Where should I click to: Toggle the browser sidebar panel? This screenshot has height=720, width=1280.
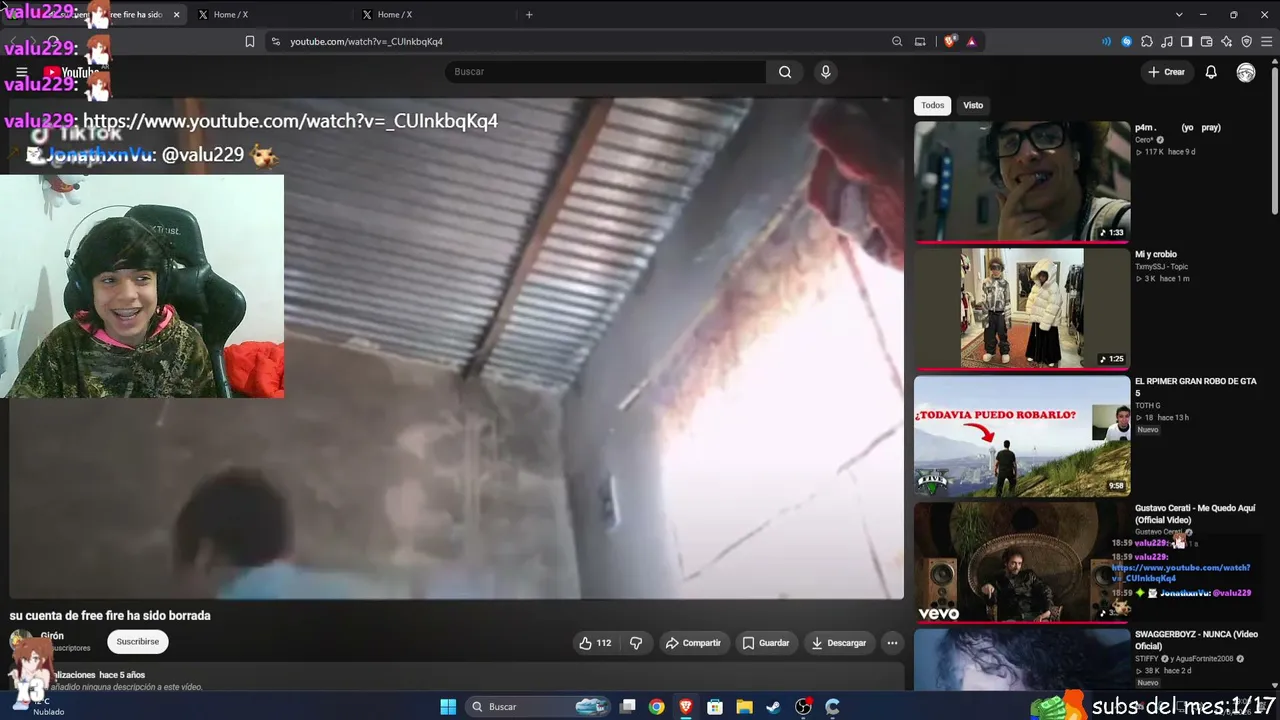[1187, 41]
